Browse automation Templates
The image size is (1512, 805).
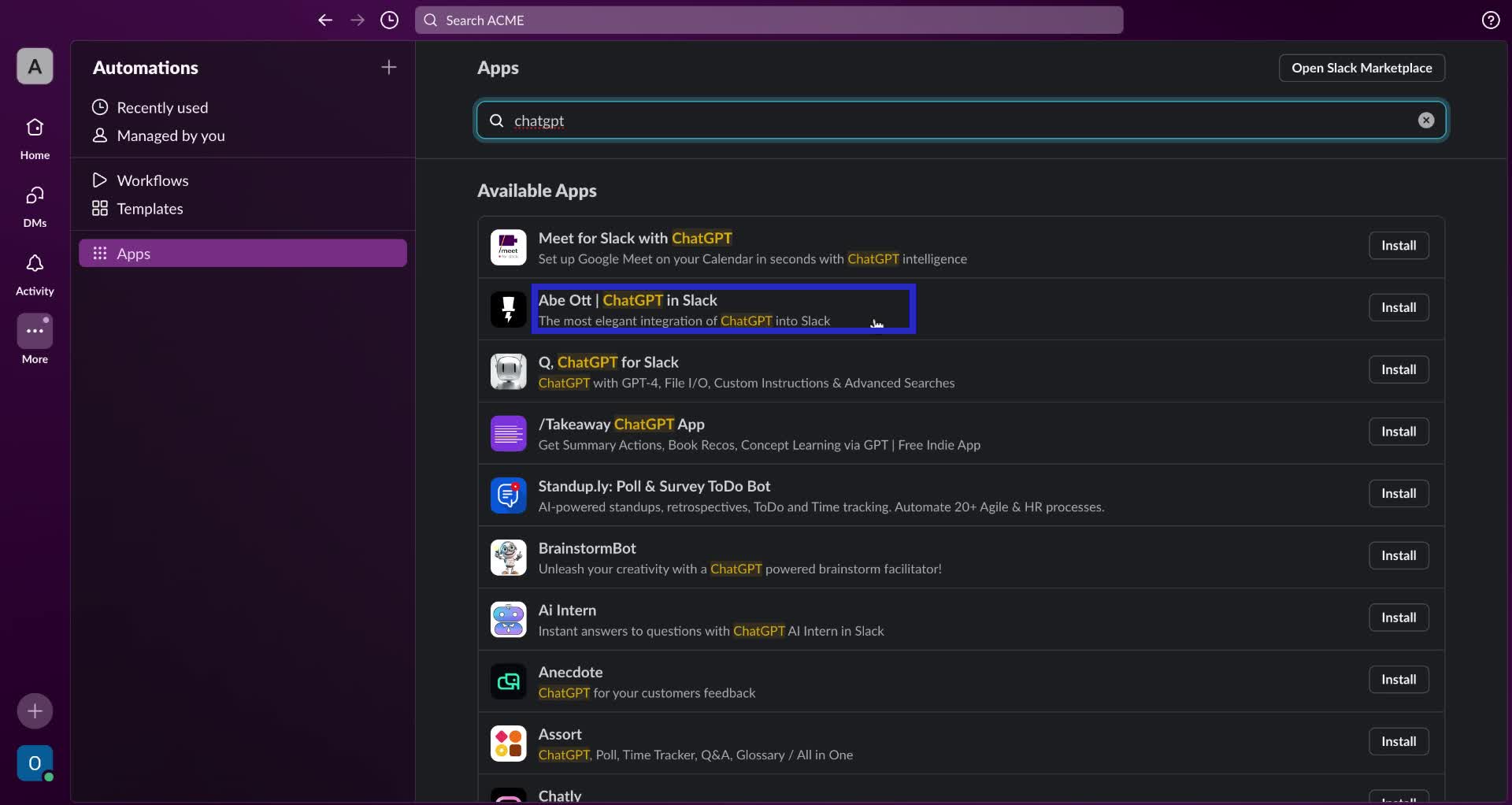[x=149, y=209]
